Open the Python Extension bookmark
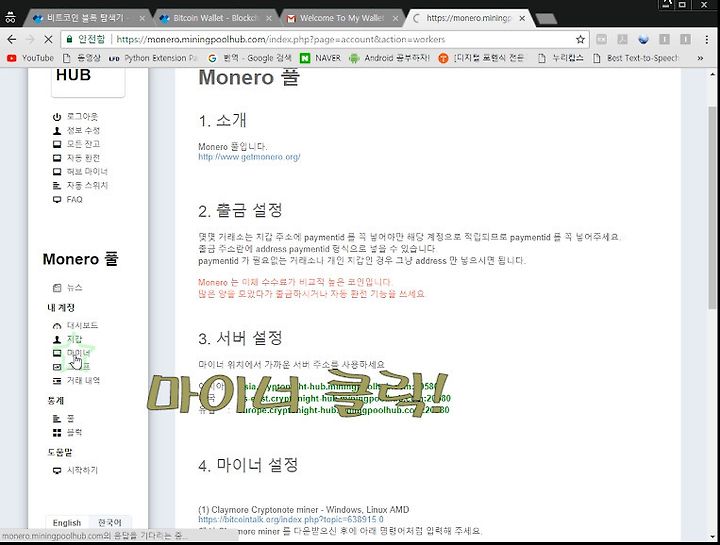720x545 pixels. tap(153, 58)
